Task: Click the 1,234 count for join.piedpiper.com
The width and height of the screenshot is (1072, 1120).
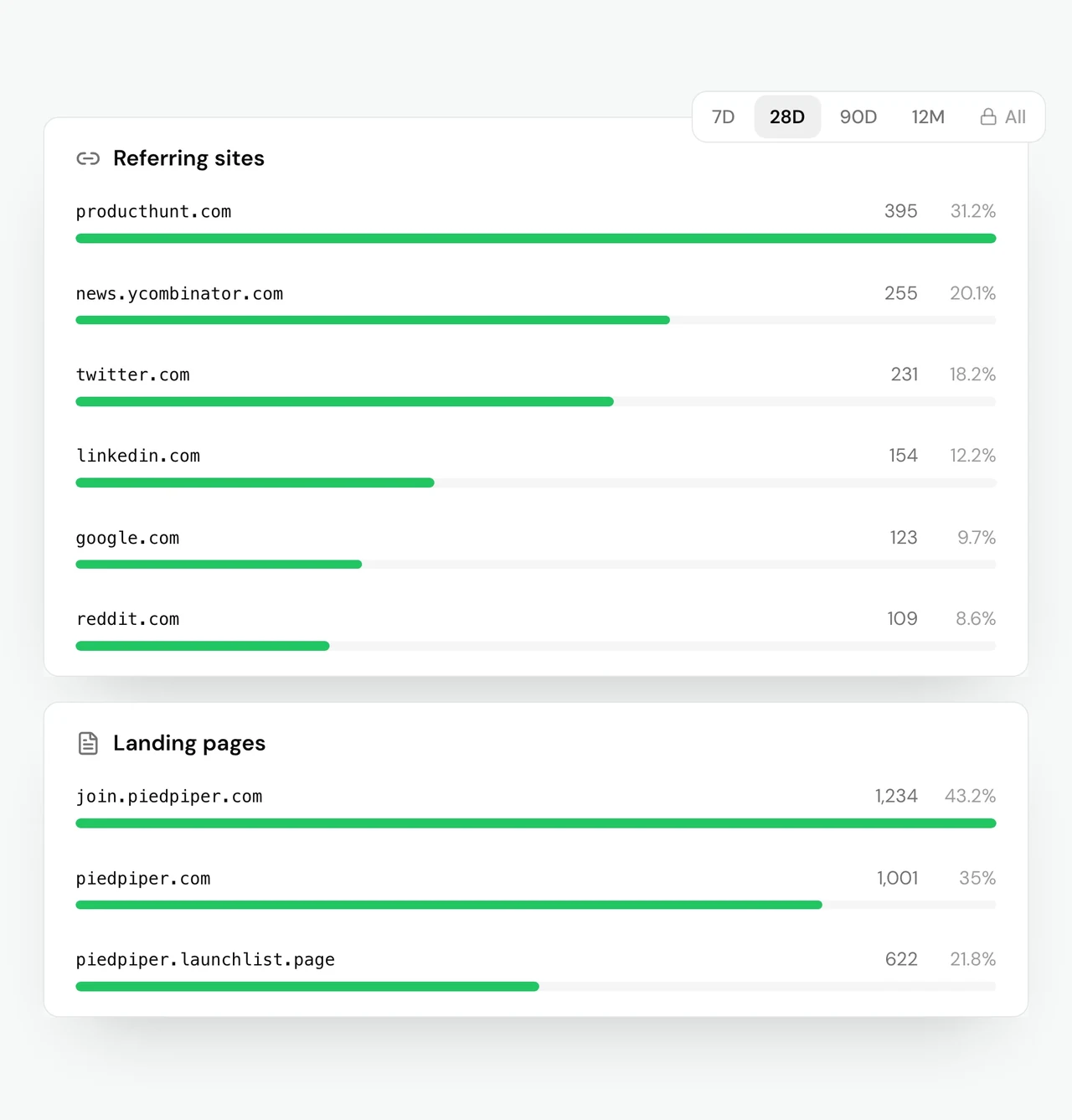Action: tap(896, 796)
